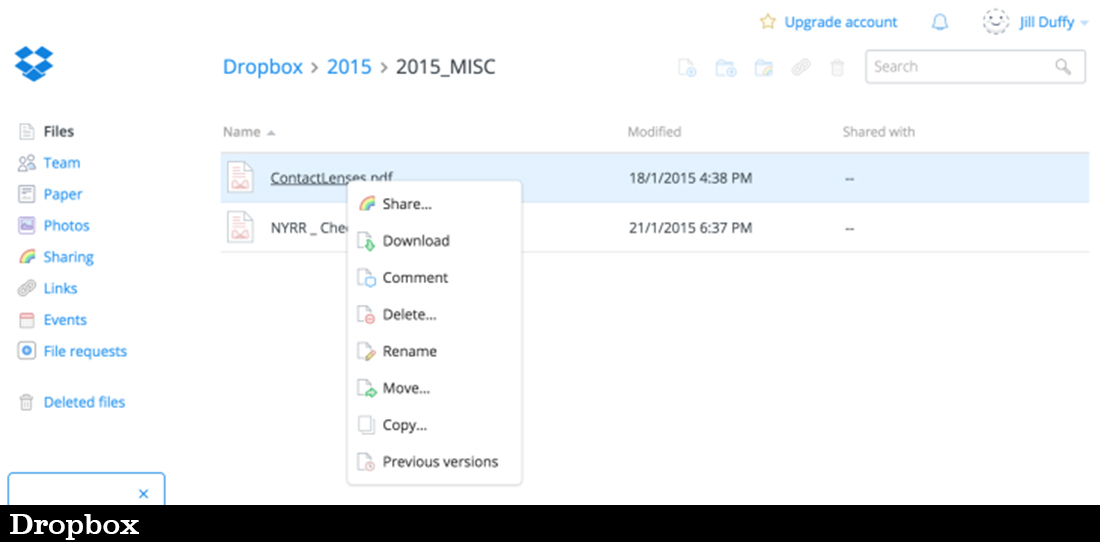
Task: Click the ContactLenses.pdf file icon
Action: (241, 177)
